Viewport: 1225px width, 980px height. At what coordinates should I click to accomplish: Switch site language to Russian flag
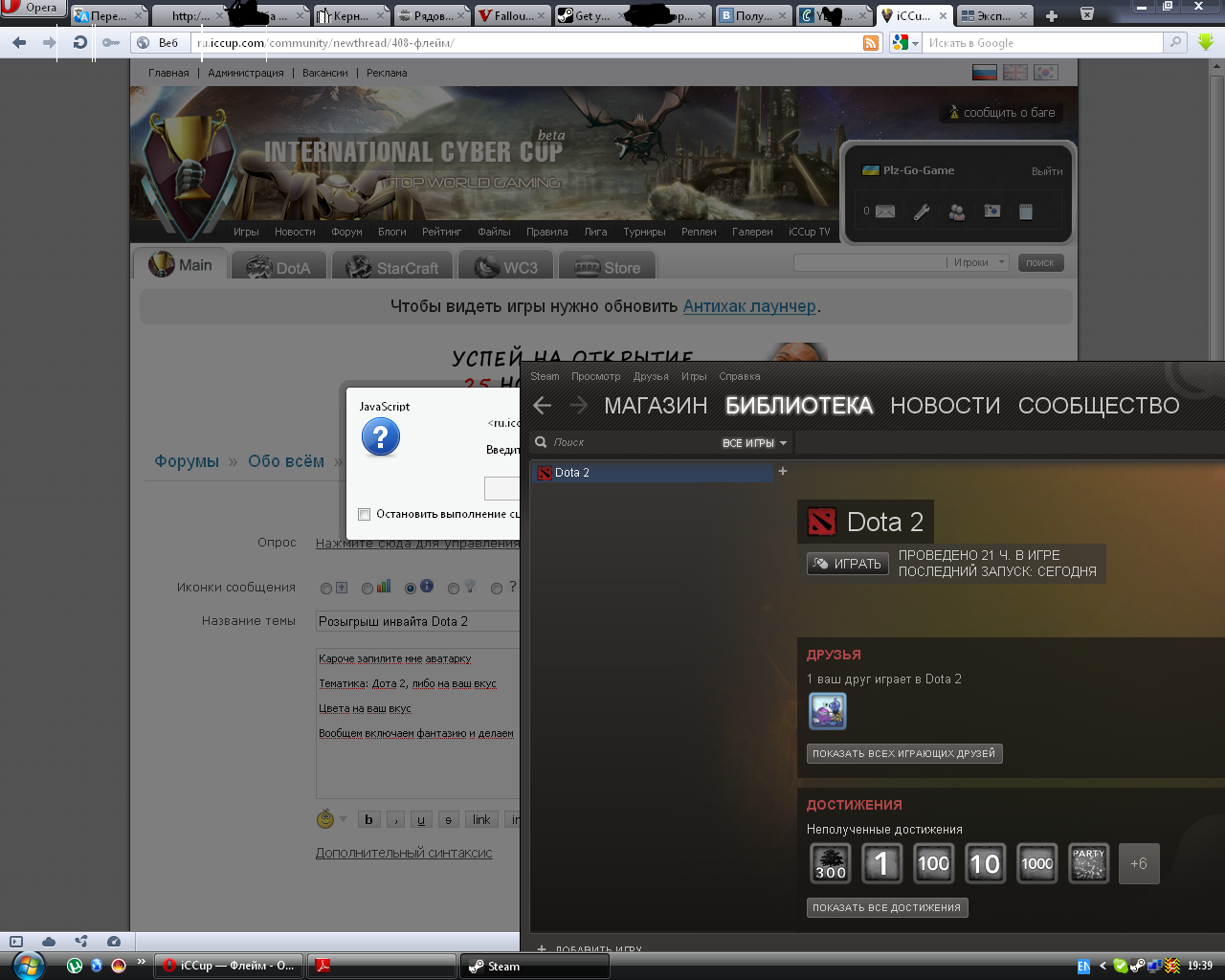tap(985, 72)
